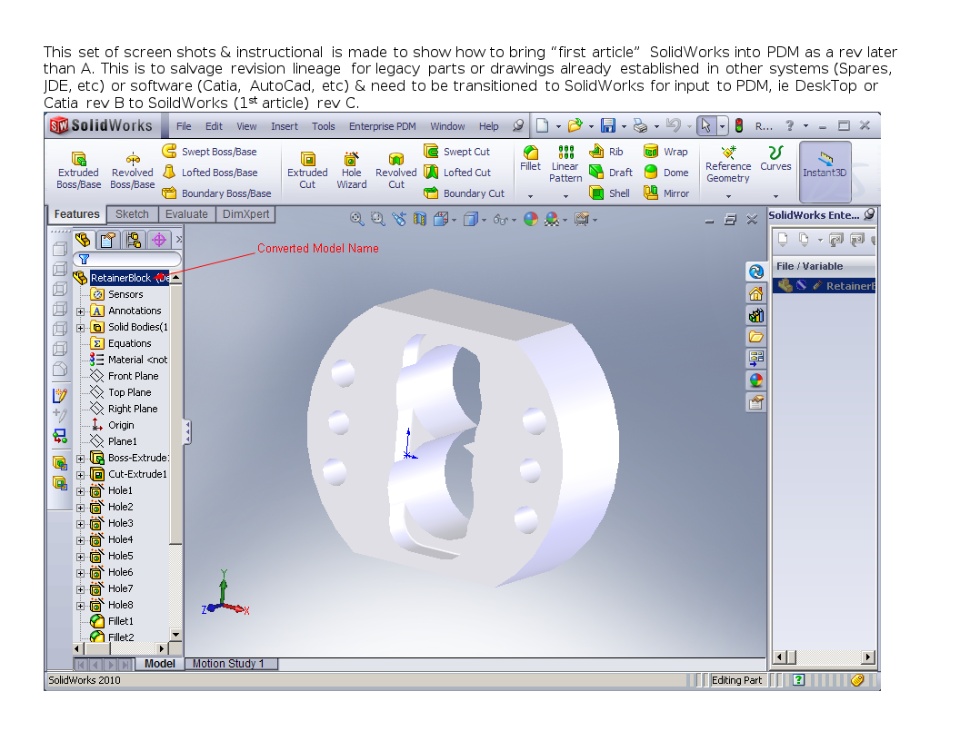
Task: Open Appearances task pane tab
Action: (756, 380)
